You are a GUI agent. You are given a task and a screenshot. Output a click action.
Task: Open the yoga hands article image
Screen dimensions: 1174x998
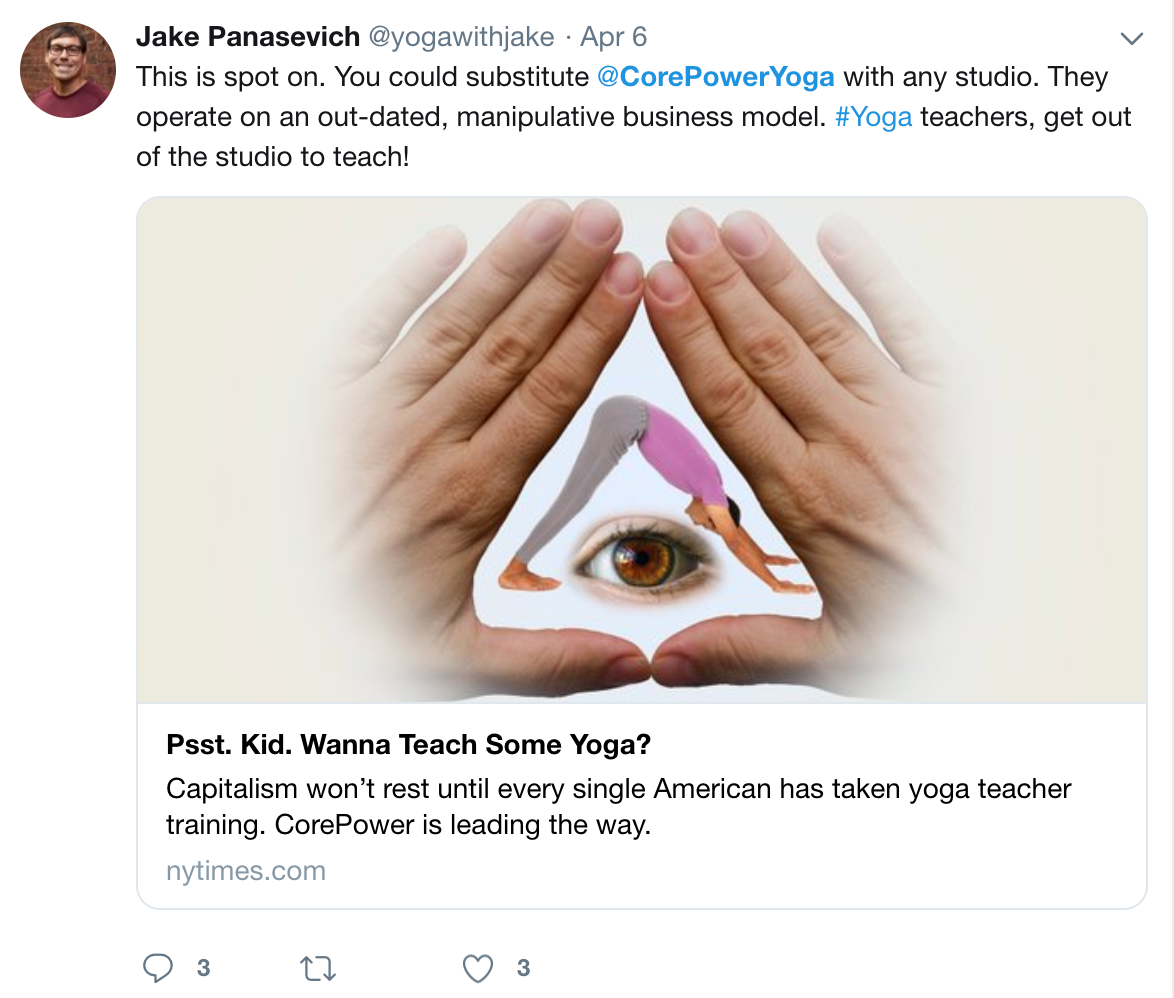tap(642, 450)
